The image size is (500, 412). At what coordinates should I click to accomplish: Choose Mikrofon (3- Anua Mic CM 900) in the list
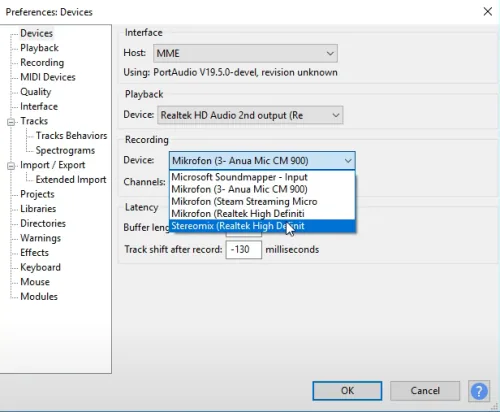(262, 189)
